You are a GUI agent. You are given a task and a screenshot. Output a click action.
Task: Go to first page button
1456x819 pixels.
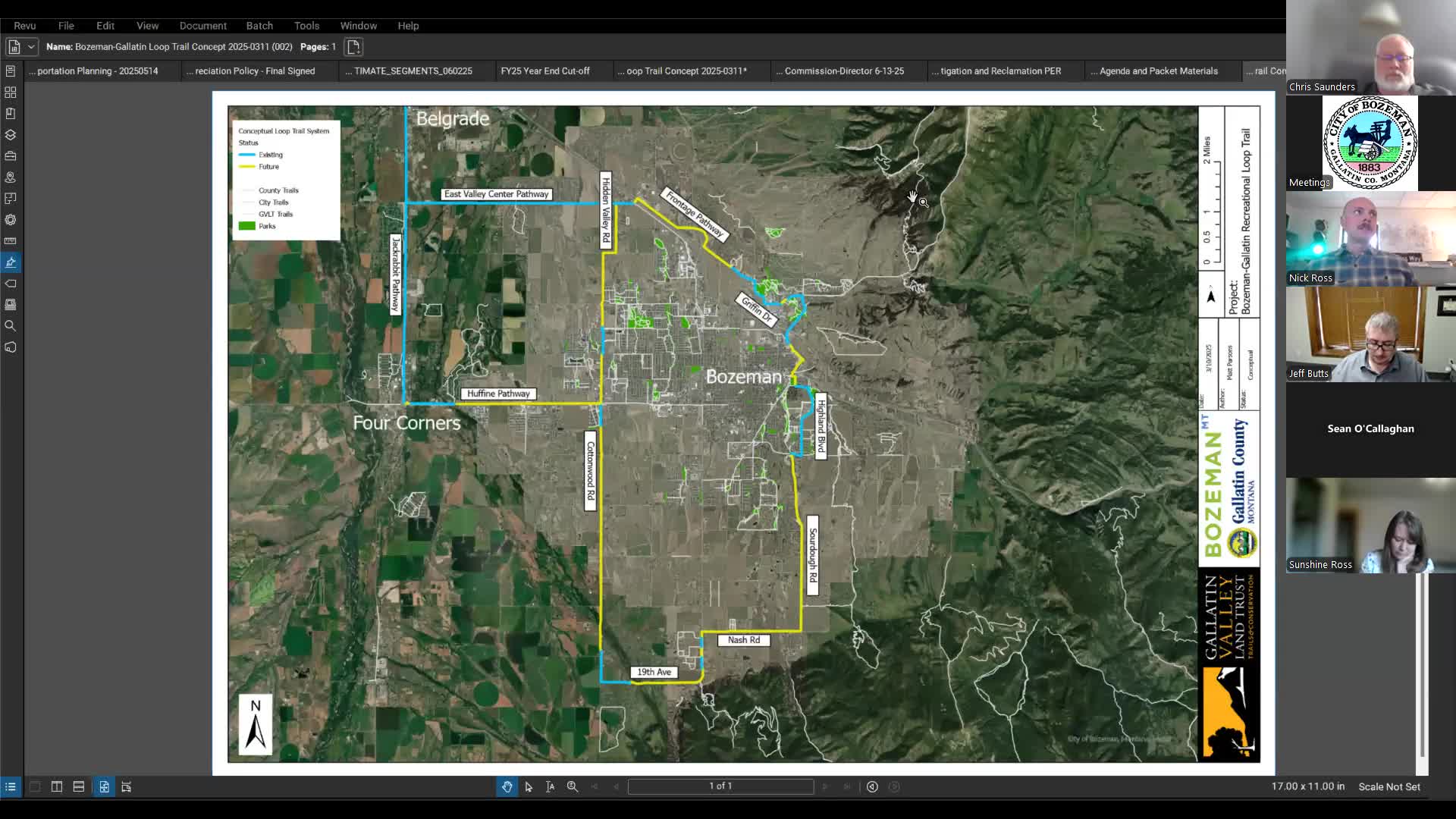595,786
